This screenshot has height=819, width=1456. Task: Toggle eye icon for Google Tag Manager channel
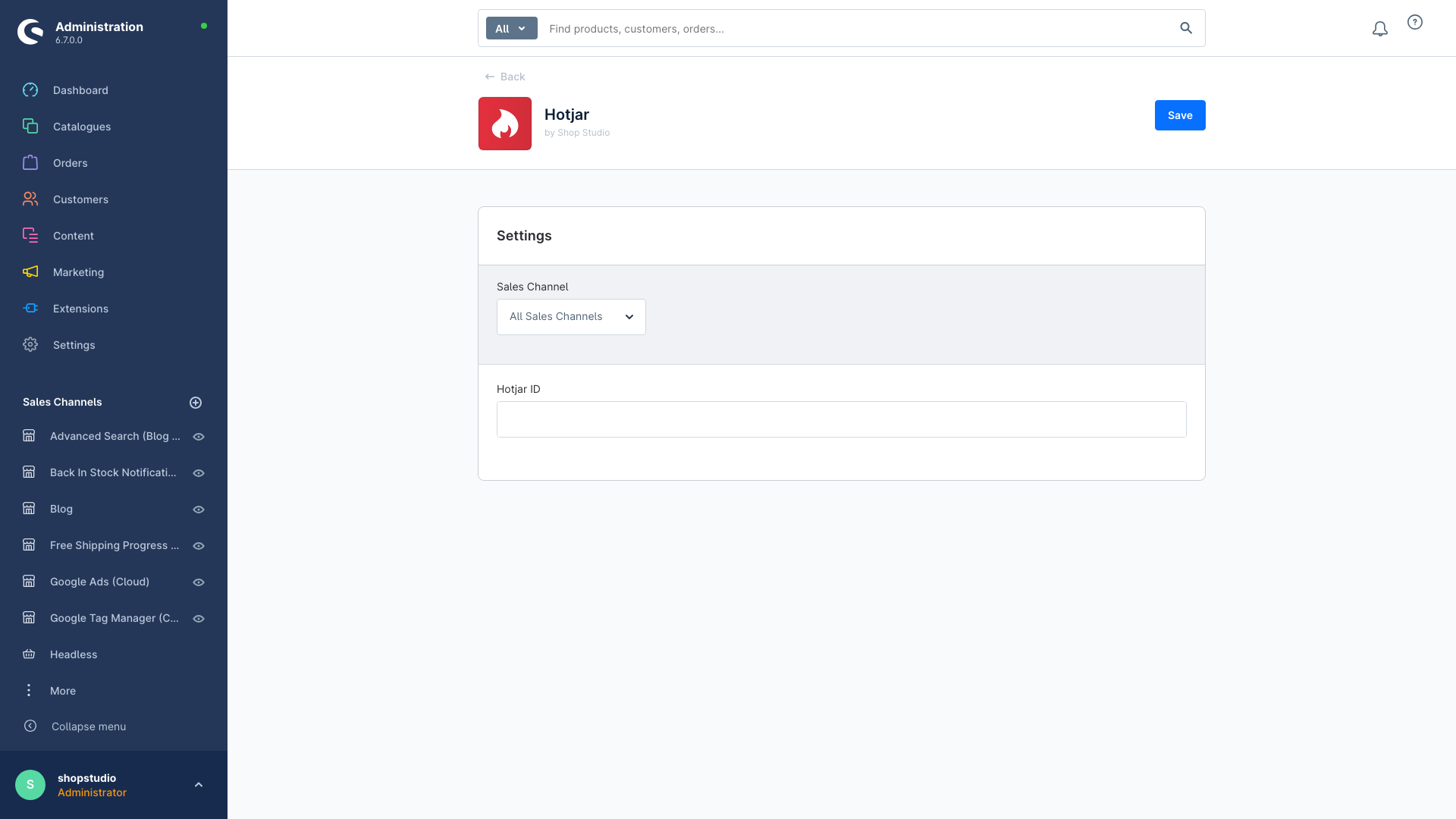coord(199,619)
